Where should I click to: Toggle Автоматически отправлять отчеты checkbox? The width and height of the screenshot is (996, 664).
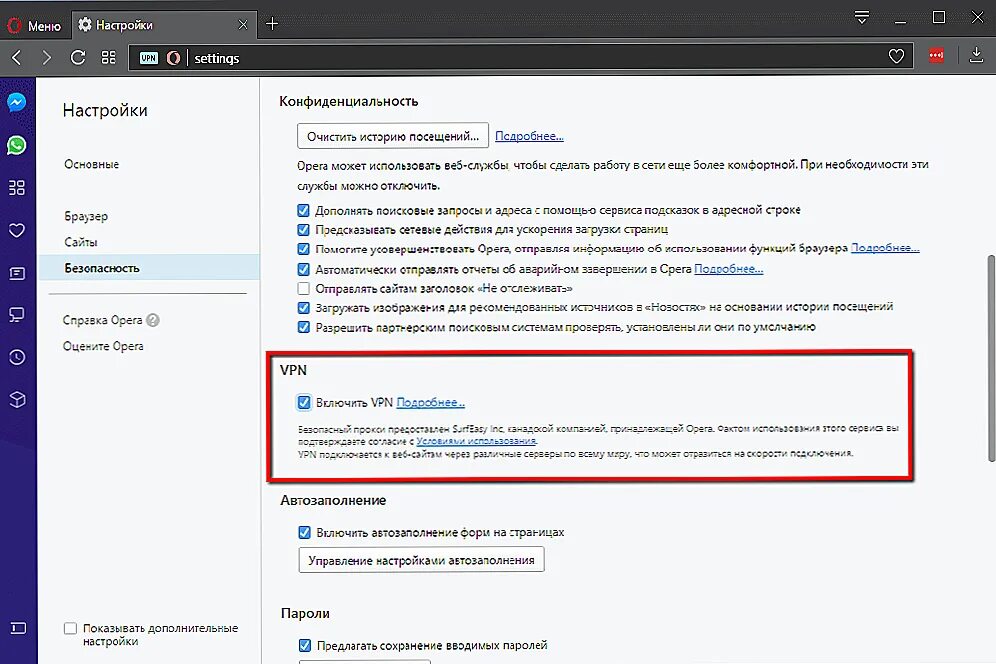click(304, 269)
